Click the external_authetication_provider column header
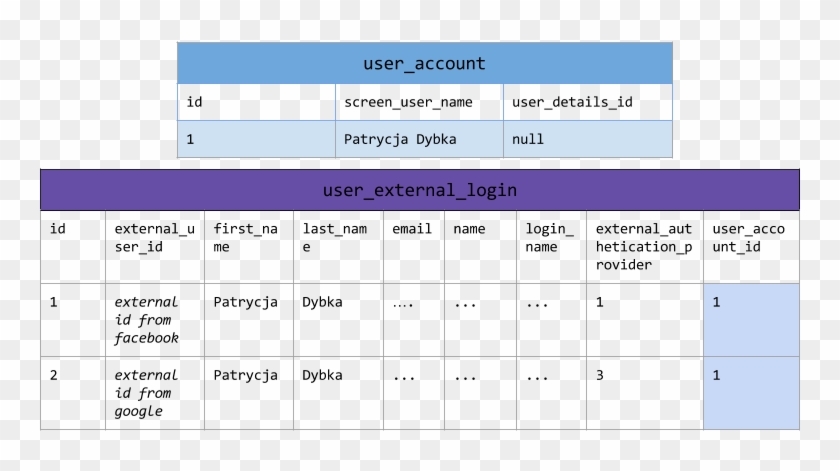The height and width of the screenshot is (471, 840). pos(645,247)
